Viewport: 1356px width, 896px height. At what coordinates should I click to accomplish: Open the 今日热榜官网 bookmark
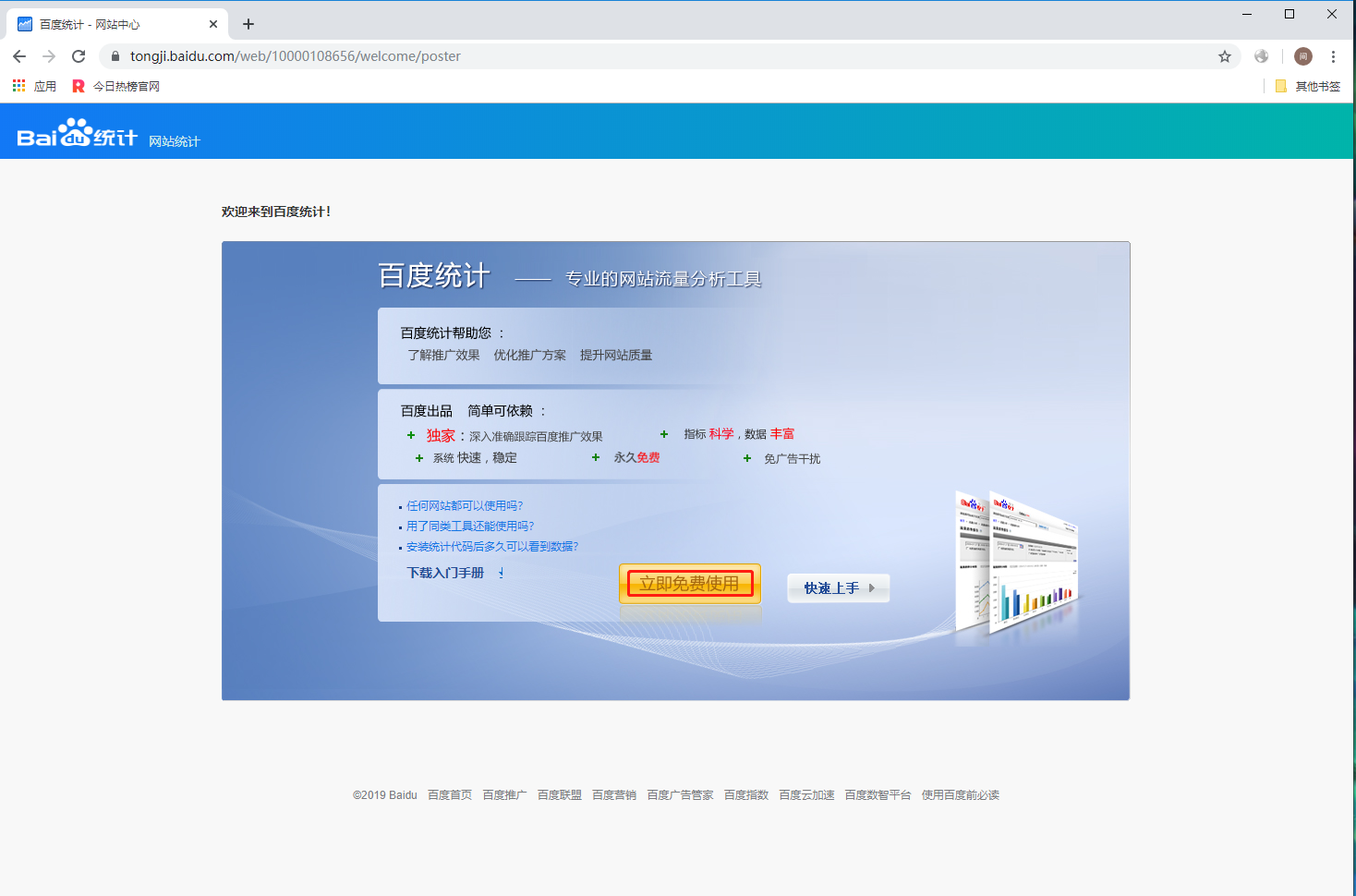pos(116,86)
